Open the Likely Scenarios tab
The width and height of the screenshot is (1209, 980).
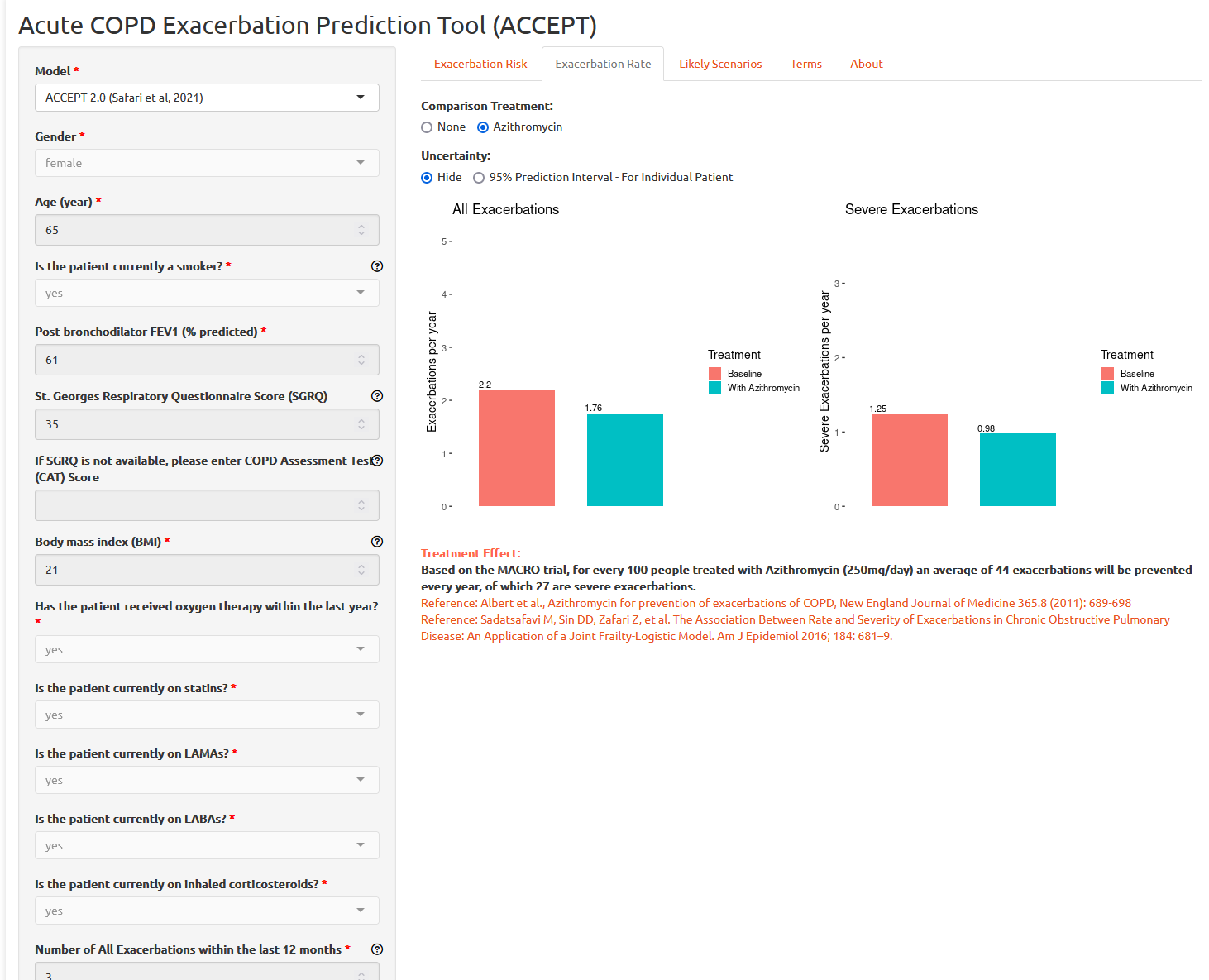point(720,64)
